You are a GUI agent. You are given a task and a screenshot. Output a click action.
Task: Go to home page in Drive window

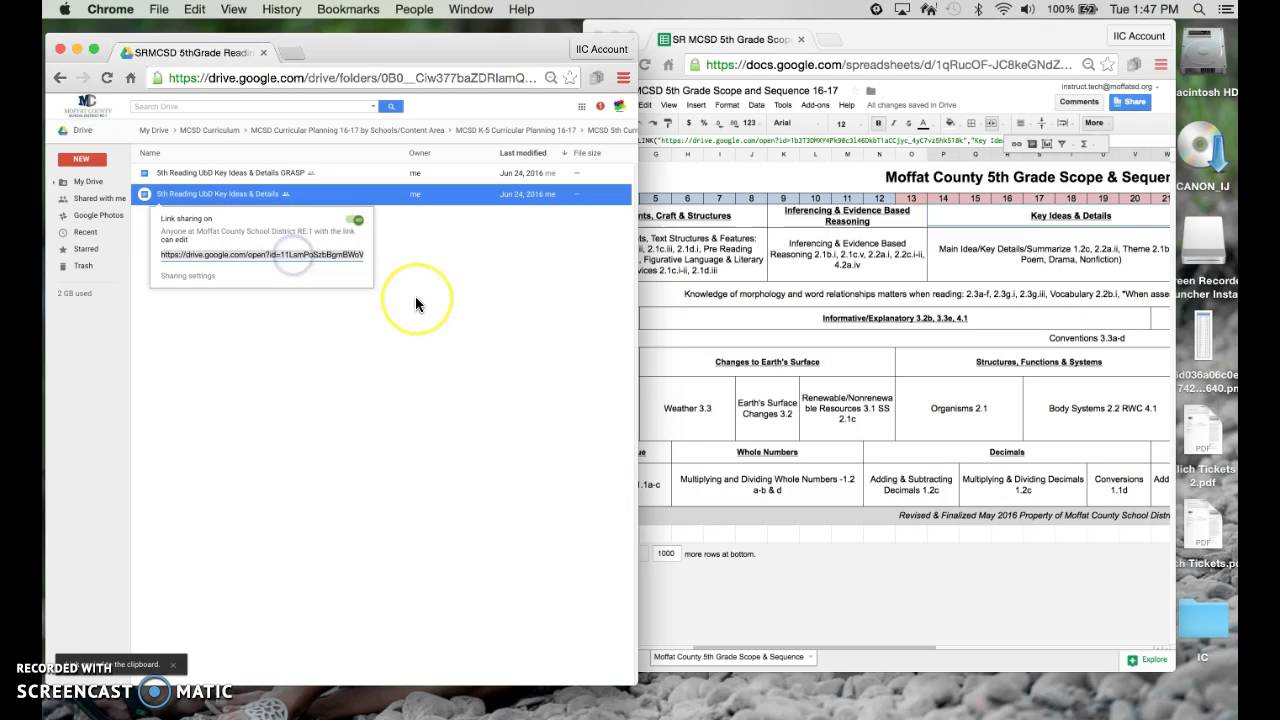pyautogui.click(x=130, y=77)
